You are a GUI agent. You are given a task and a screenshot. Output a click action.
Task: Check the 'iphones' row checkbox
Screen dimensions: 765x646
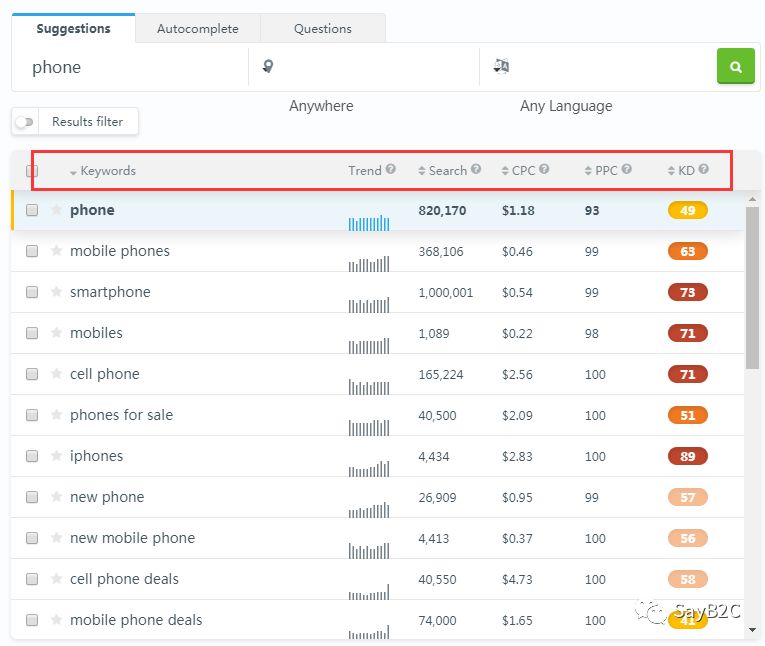point(32,456)
